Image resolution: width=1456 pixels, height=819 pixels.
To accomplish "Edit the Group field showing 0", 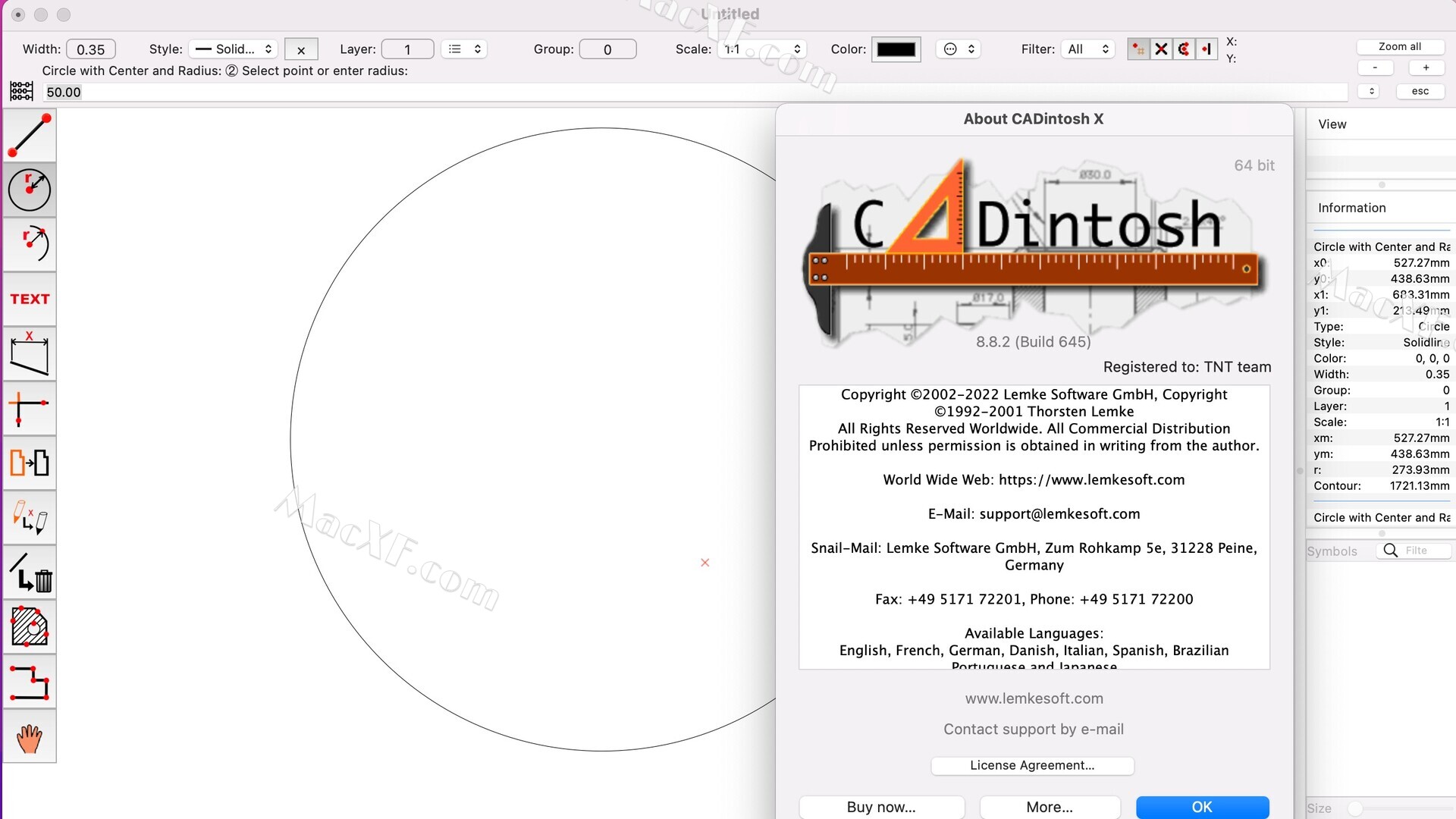I will click(x=607, y=49).
